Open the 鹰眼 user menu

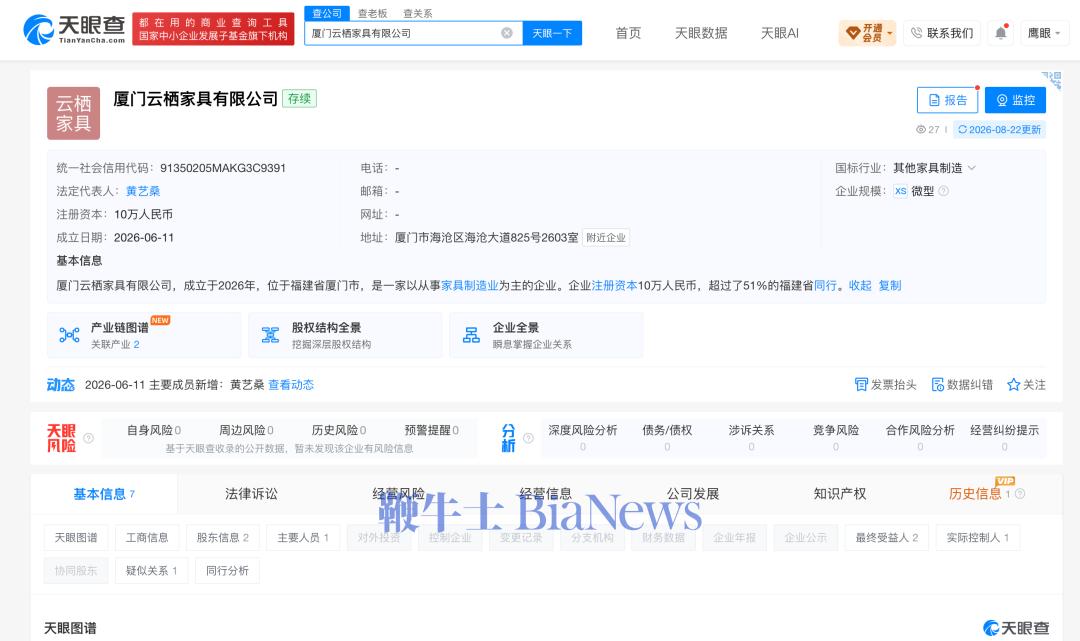(x=1043, y=32)
